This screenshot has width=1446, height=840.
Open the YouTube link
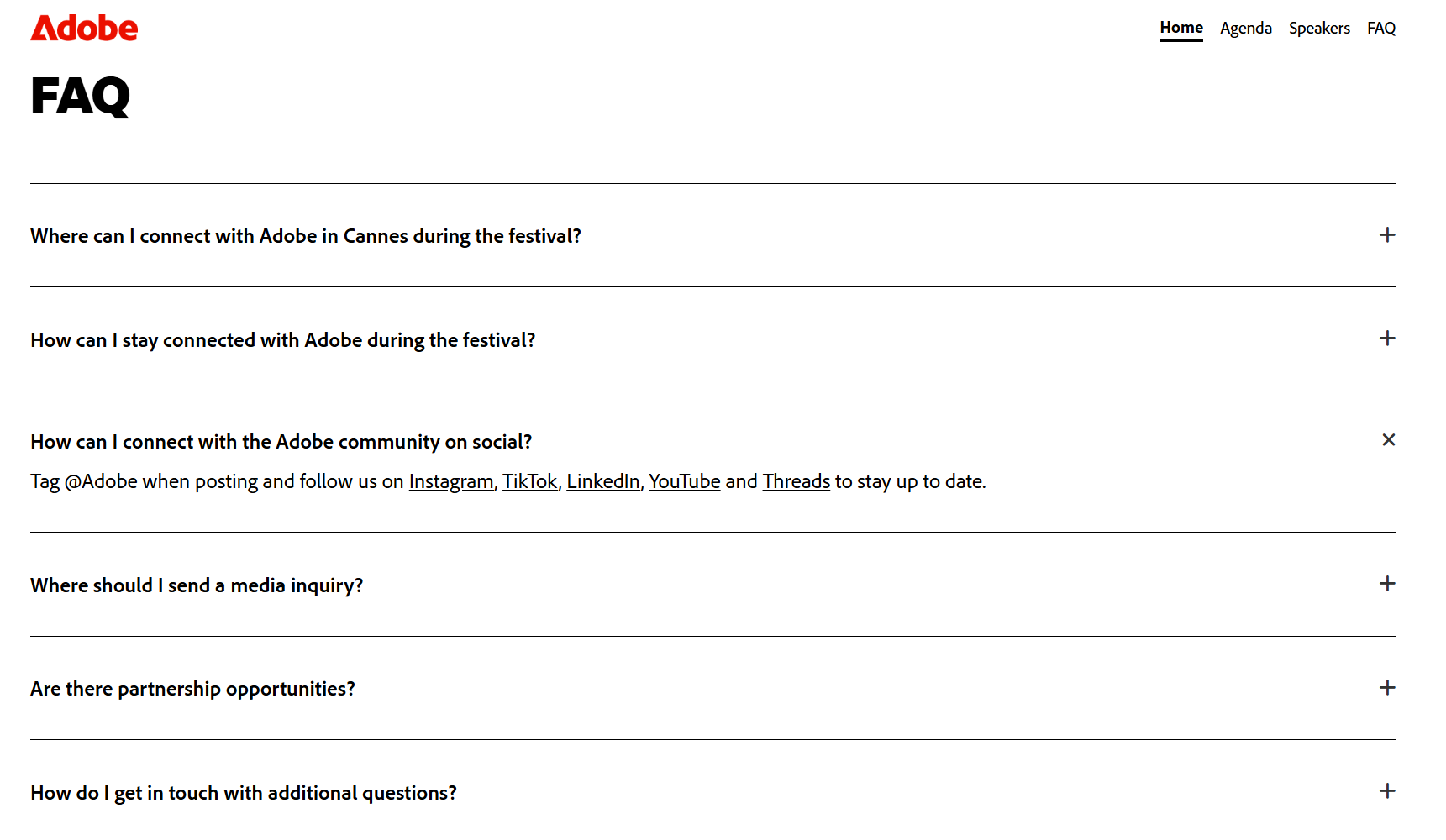point(685,481)
